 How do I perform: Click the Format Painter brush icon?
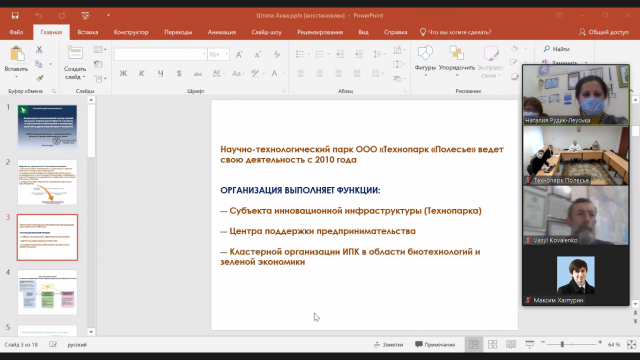pos(39,78)
